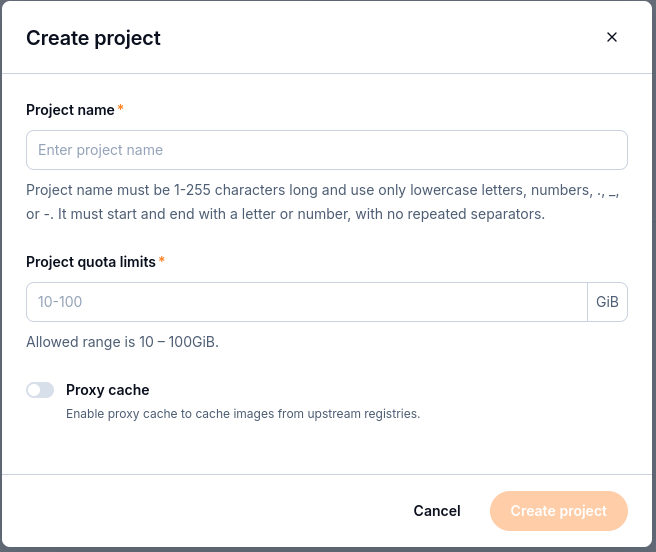Image resolution: width=656 pixels, height=552 pixels.
Task: Click 'Allowed range is 10 – 100GiB.' hint
Action: coord(123,342)
